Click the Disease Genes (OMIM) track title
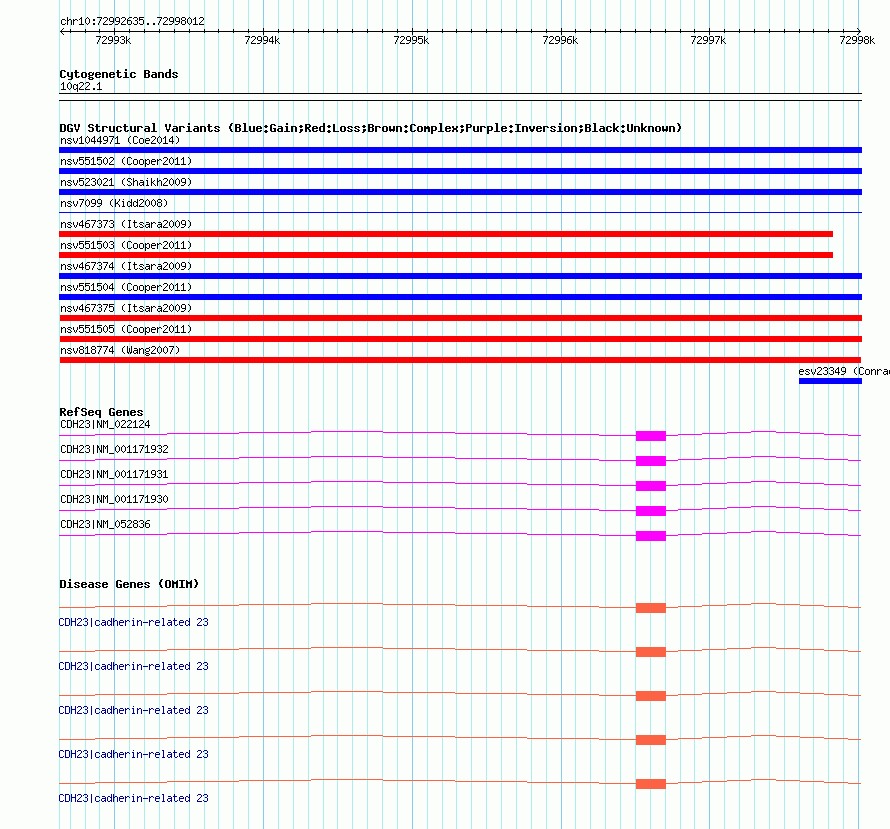The height and width of the screenshot is (829, 890). click(129, 584)
